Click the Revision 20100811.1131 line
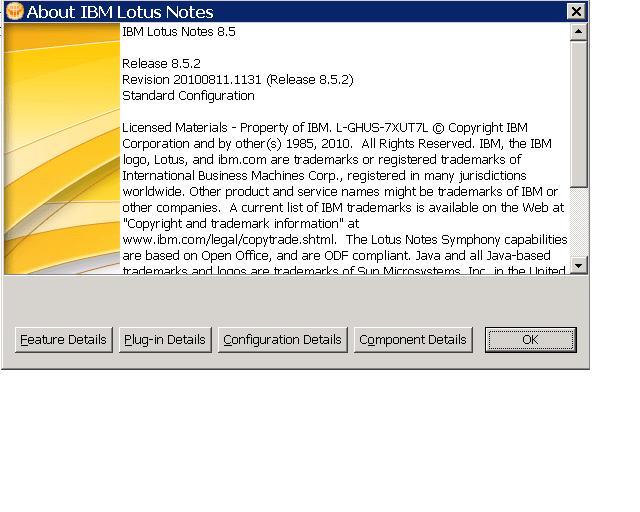This screenshot has width=640, height=512. 237,80
